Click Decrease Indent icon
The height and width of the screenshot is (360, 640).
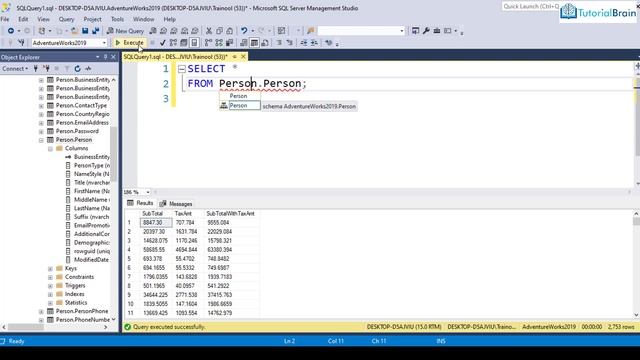pyautogui.click(x=304, y=42)
